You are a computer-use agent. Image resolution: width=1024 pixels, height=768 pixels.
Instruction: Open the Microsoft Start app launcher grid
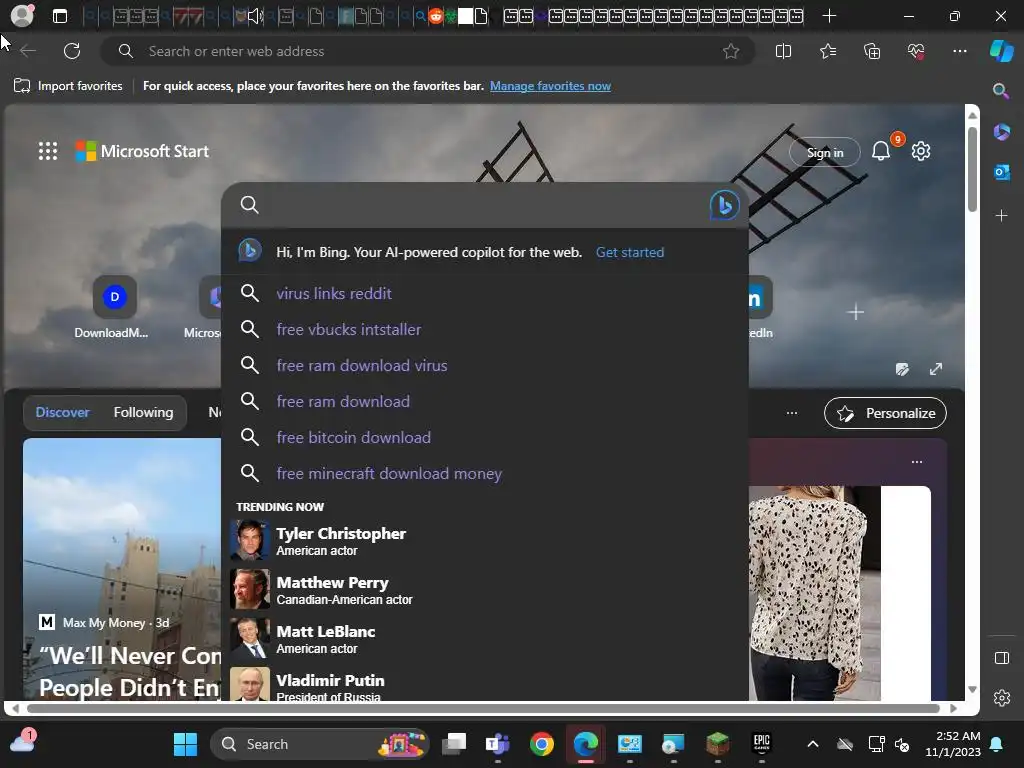tap(48, 152)
